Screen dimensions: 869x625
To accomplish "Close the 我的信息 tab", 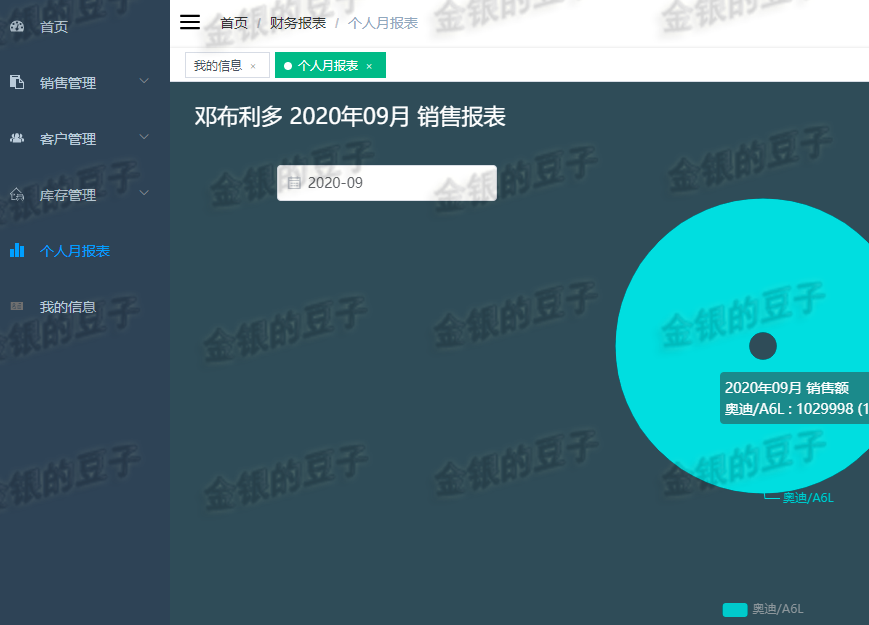I will 253,65.
